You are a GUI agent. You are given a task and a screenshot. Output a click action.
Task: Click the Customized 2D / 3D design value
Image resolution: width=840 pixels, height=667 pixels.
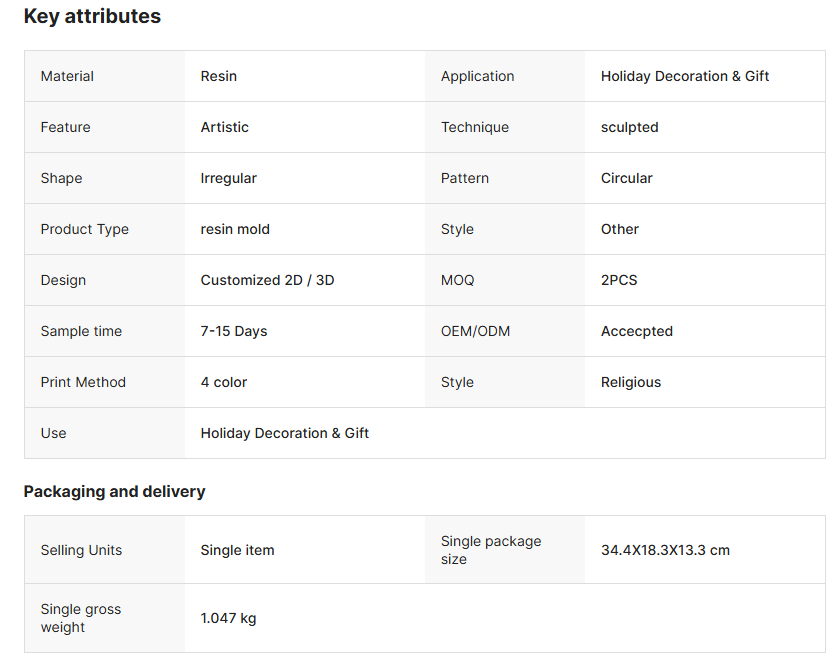click(267, 280)
